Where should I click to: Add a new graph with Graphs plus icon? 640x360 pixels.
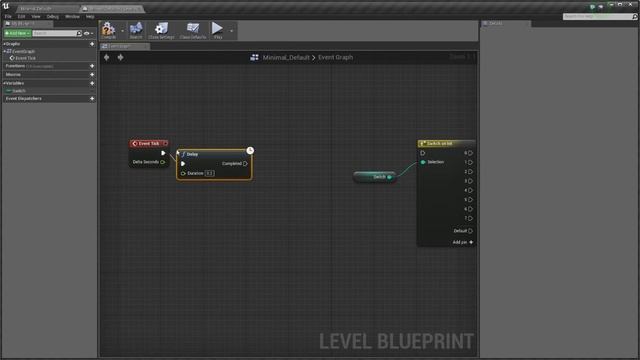pos(92,44)
